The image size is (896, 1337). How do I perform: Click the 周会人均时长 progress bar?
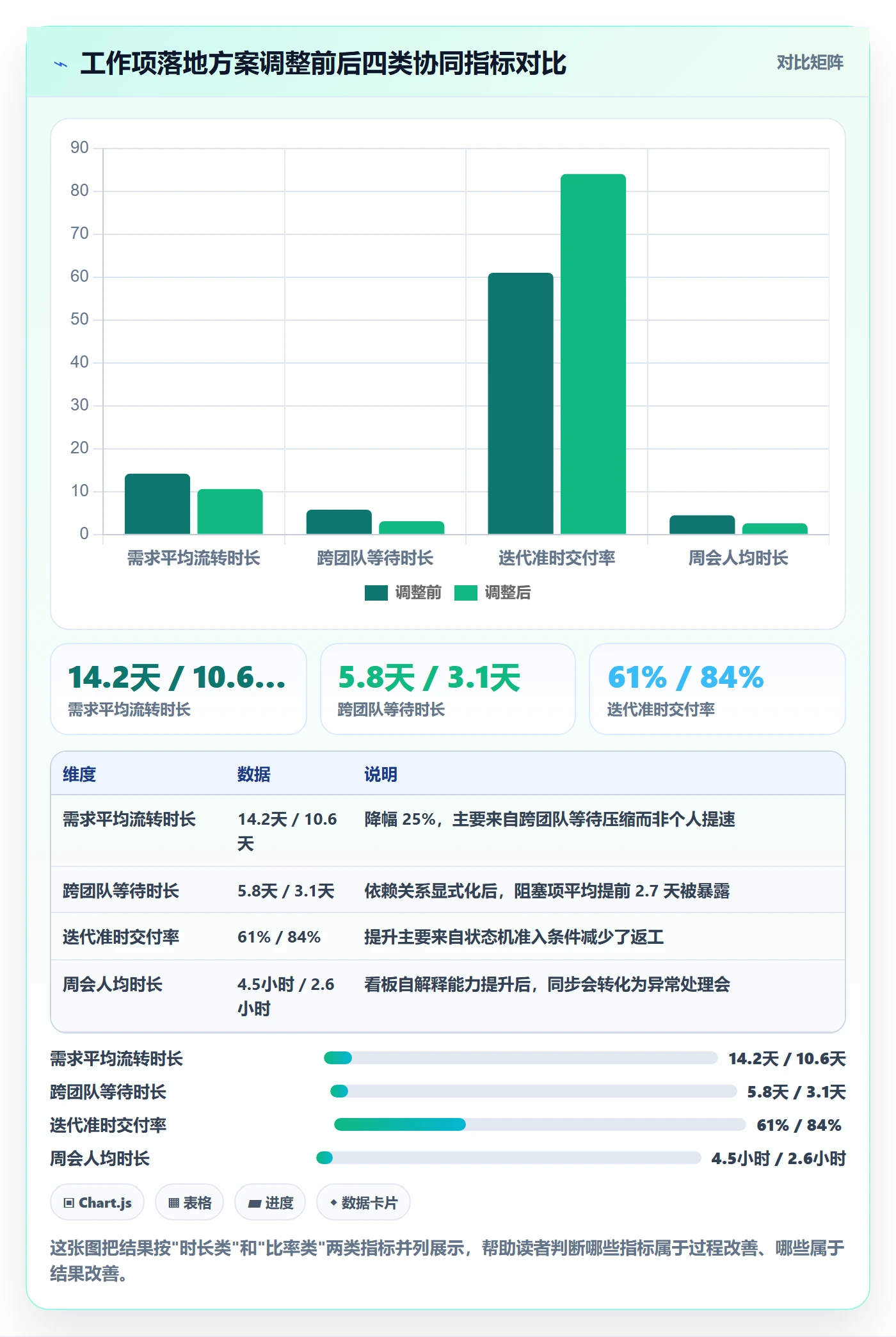point(508,1158)
